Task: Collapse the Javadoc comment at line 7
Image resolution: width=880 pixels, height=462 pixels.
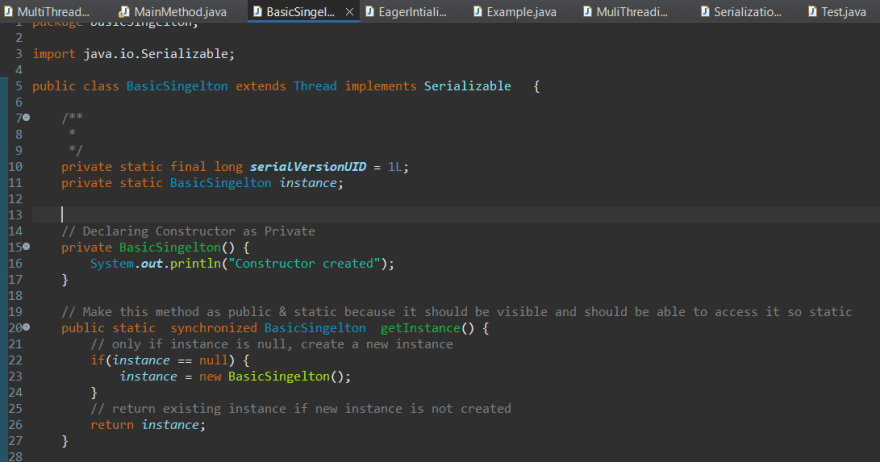Action: pyautogui.click(x=26, y=117)
